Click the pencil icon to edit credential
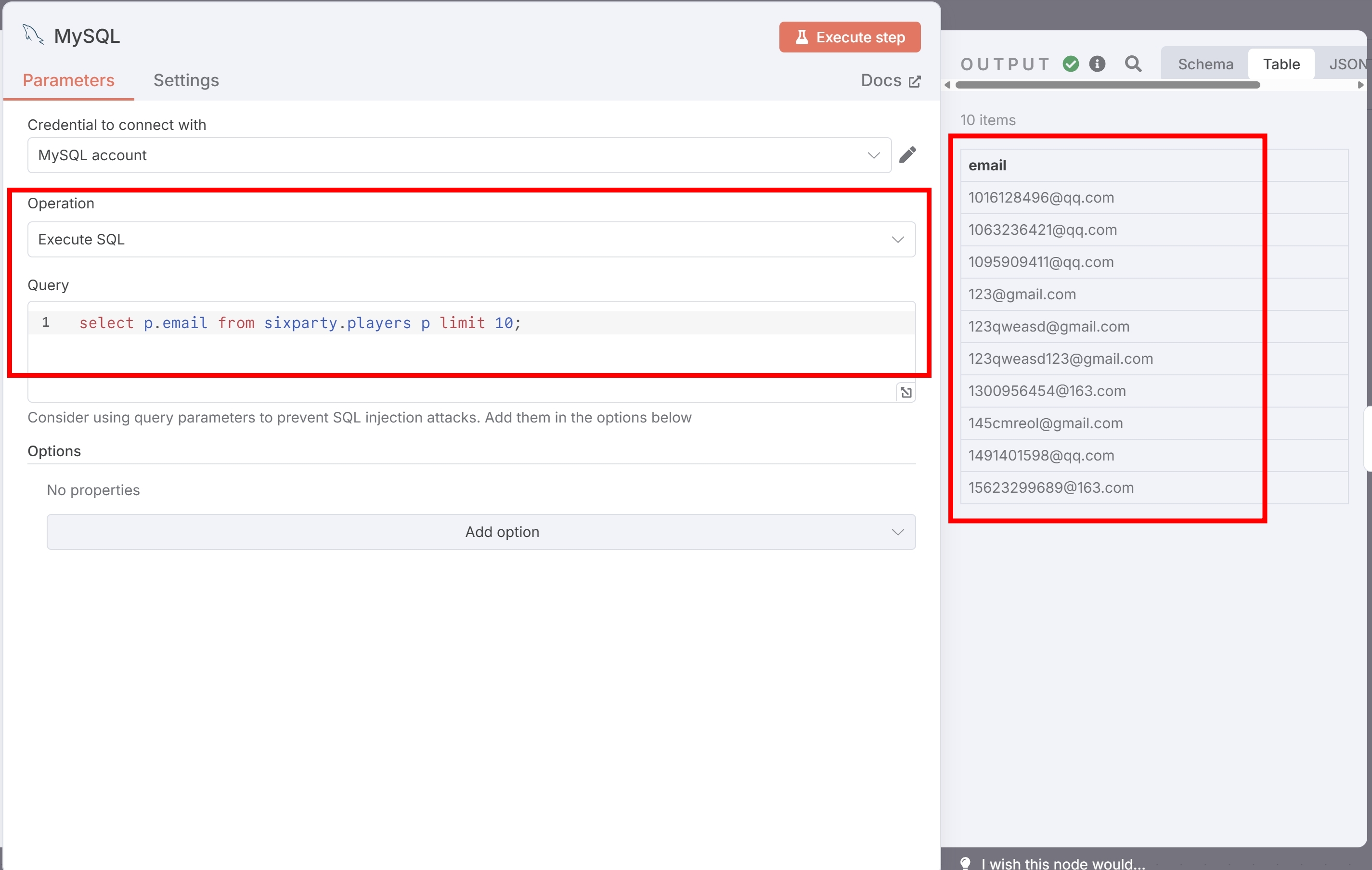Screen dimensions: 1372x870 coord(907,155)
